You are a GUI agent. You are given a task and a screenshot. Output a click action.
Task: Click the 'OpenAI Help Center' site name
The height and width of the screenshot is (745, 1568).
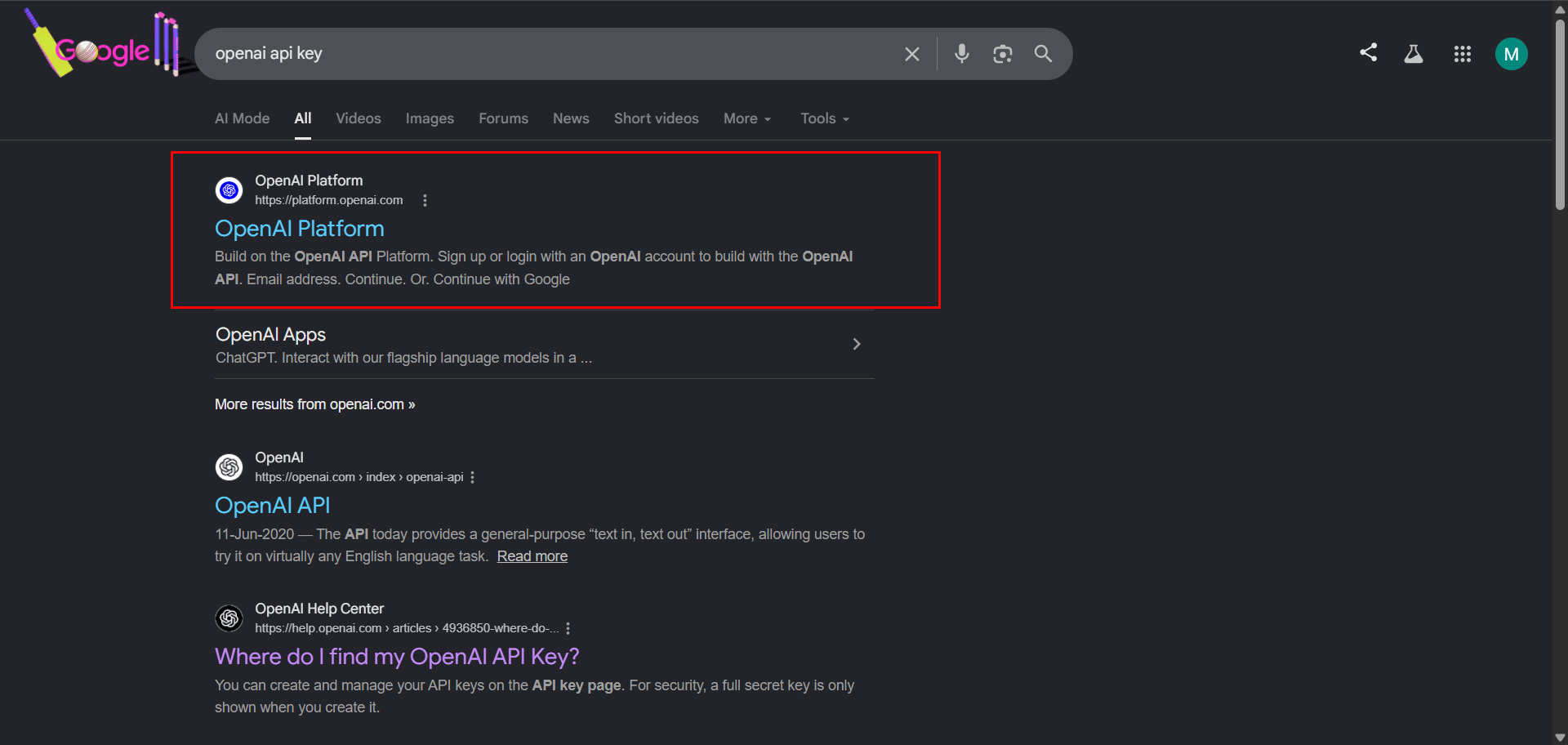coord(319,609)
